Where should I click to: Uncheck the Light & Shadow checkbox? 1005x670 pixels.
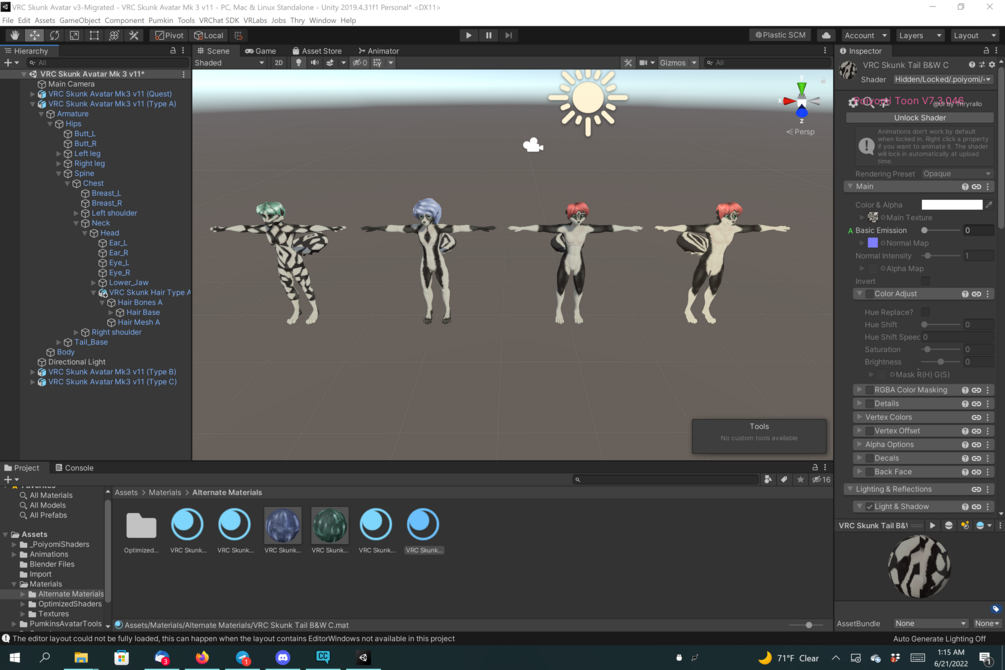tap(869, 507)
